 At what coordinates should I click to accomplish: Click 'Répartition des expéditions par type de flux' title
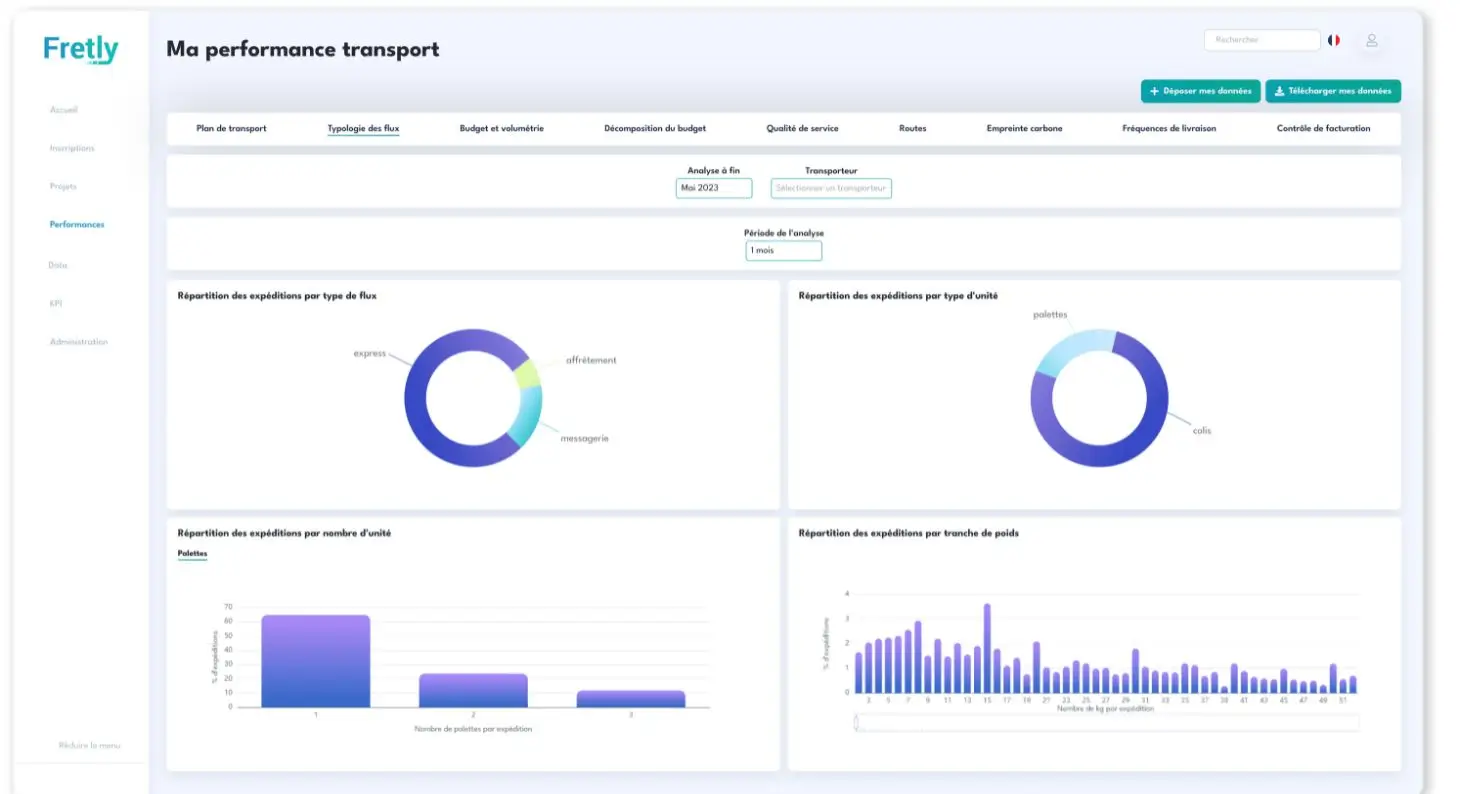point(277,296)
